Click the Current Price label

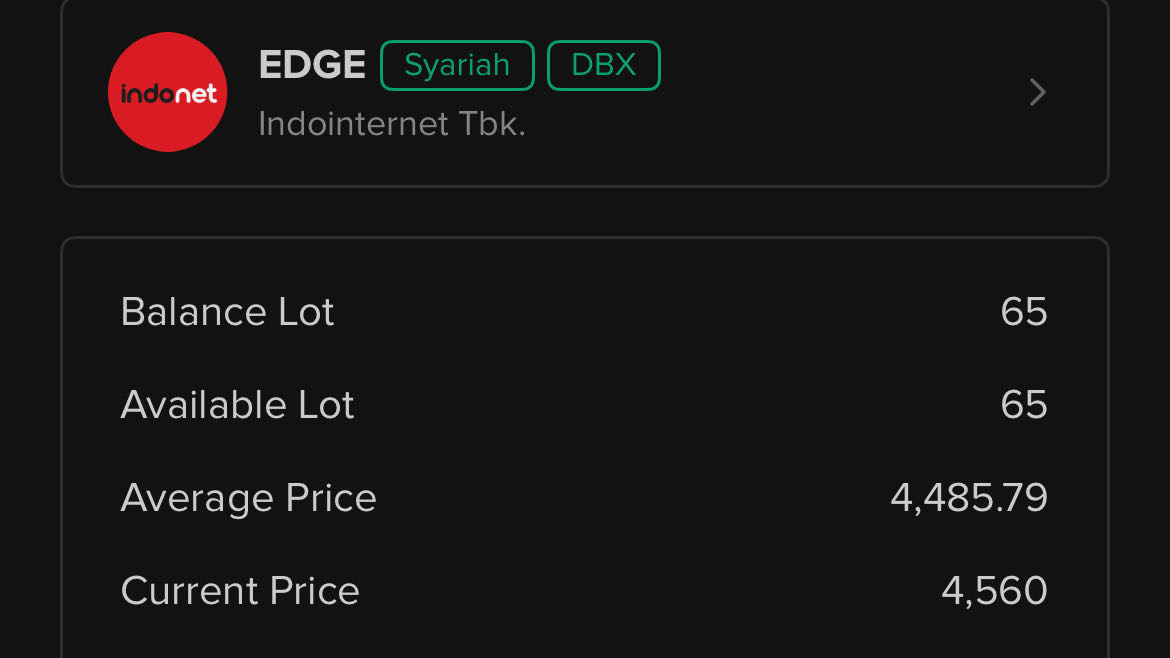(x=240, y=591)
